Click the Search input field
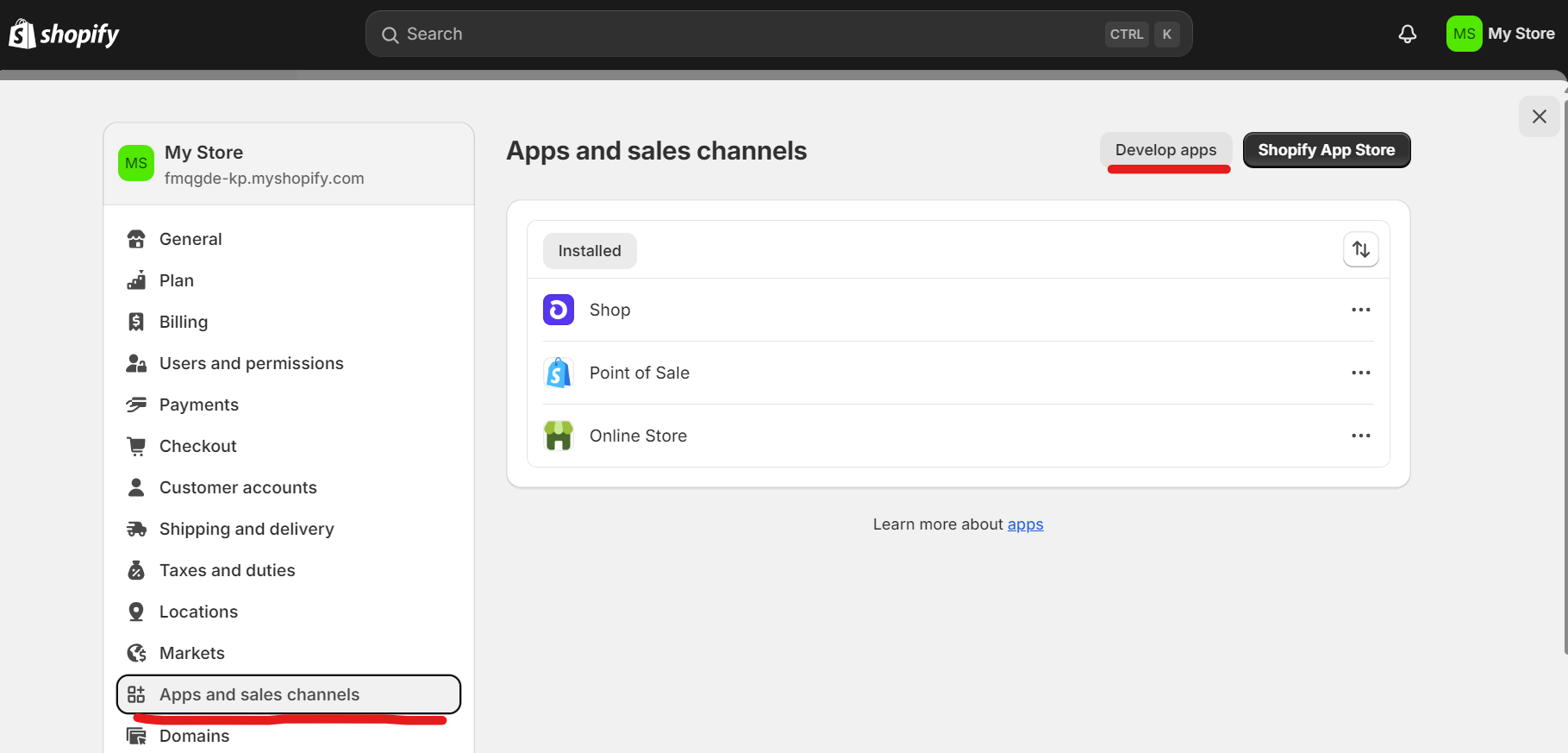Image resolution: width=1568 pixels, height=753 pixels. tap(779, 35)
